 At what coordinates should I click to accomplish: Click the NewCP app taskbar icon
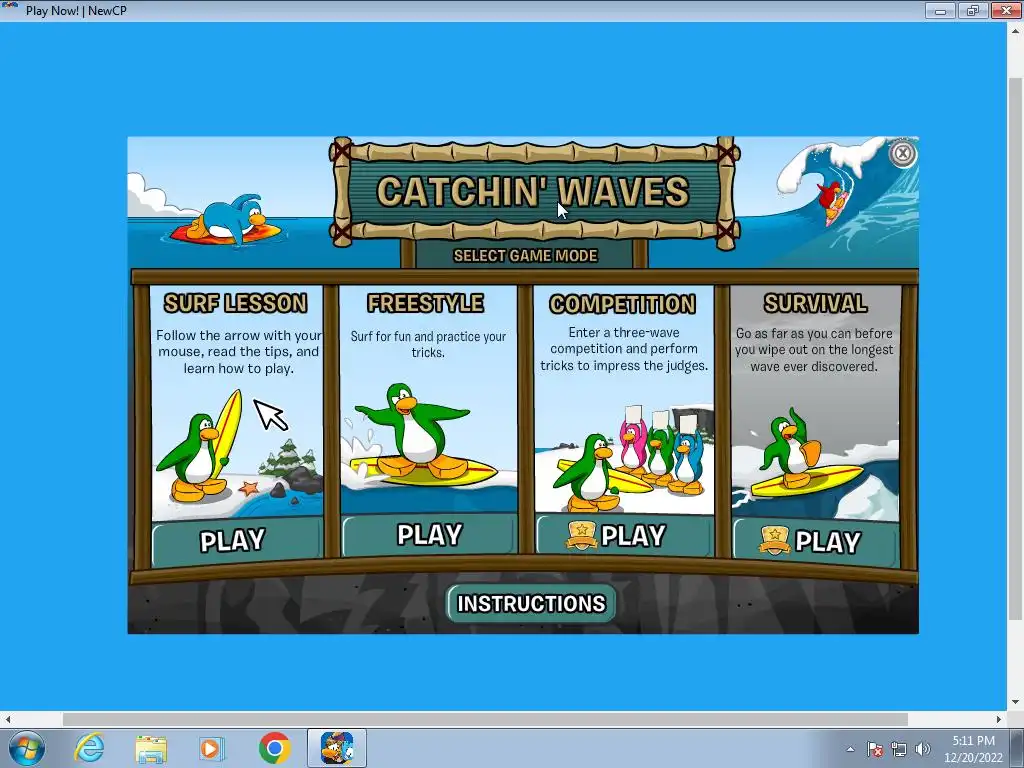coord(337,748)
